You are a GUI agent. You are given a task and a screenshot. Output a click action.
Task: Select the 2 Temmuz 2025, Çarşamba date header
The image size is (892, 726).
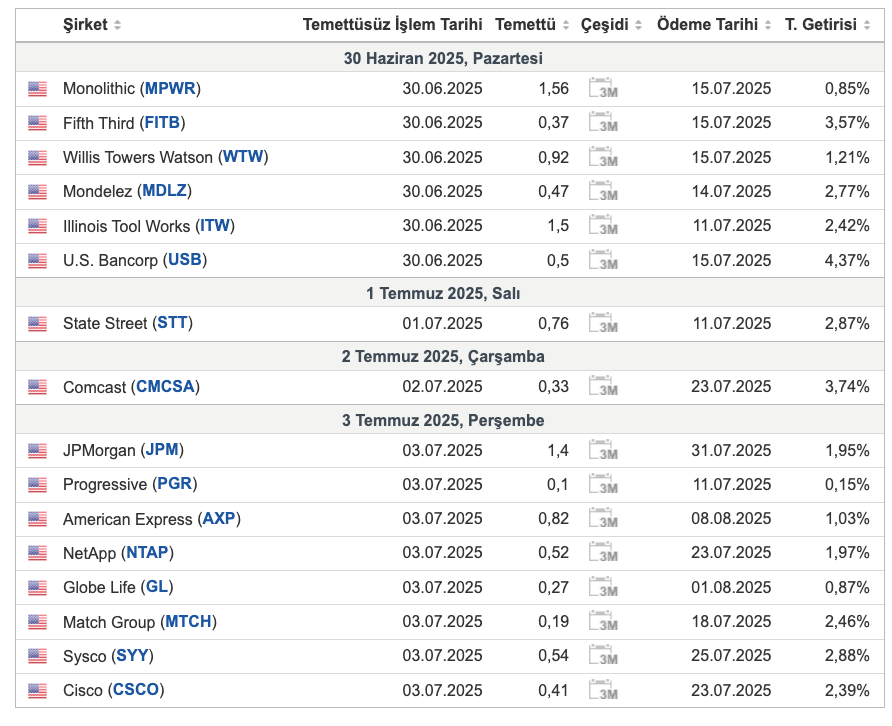point(443,356)
